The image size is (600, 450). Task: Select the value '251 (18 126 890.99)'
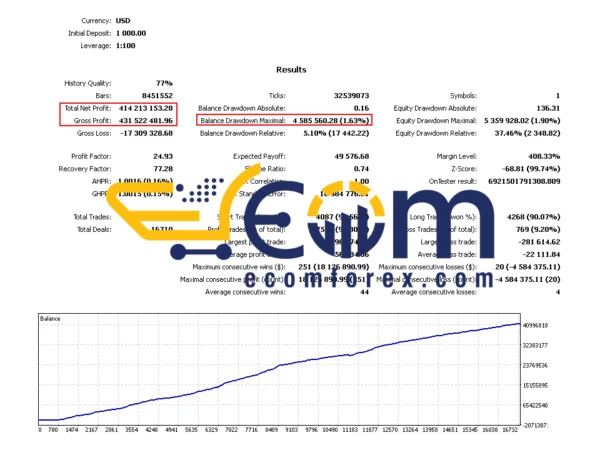tap(334, 267)
